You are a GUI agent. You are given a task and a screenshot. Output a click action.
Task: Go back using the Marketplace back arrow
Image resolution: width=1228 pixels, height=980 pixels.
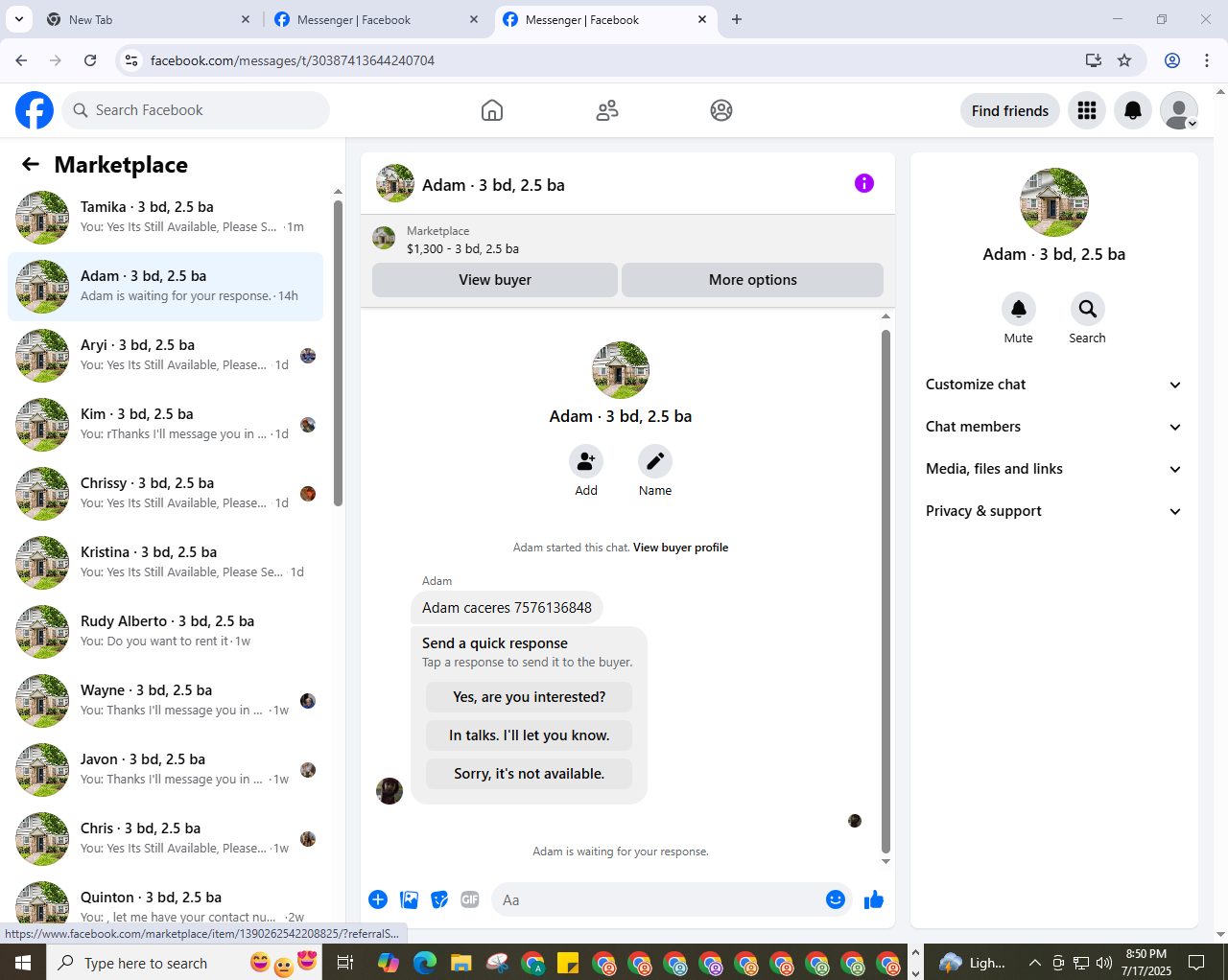[x=31, y=164]
